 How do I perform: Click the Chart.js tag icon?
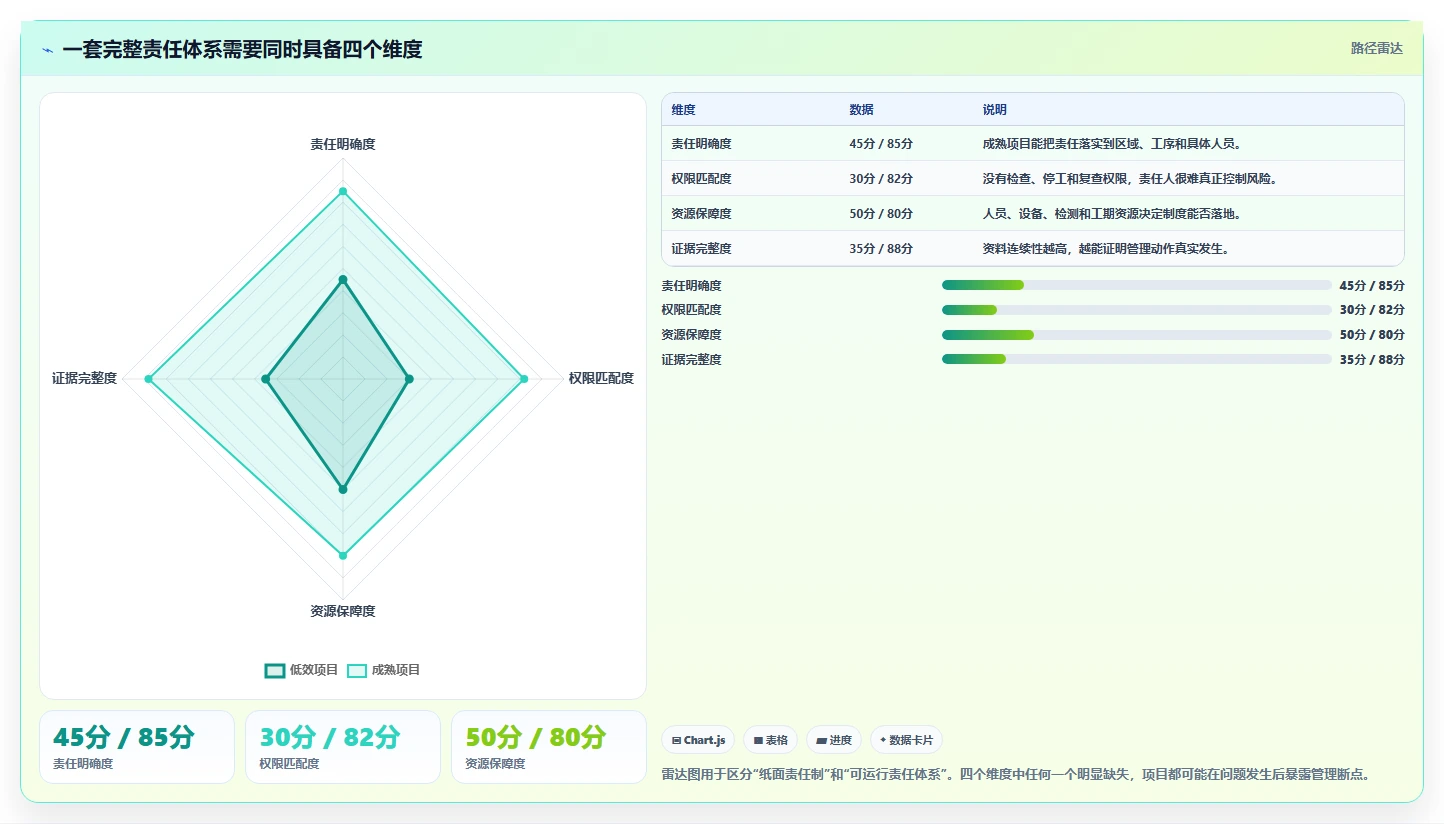point(677,740)
